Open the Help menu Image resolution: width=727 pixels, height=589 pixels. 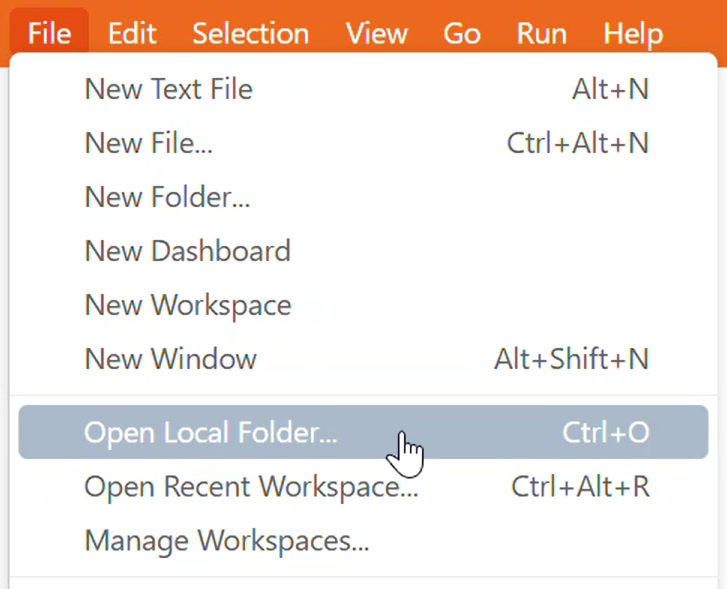coord(633,34)
